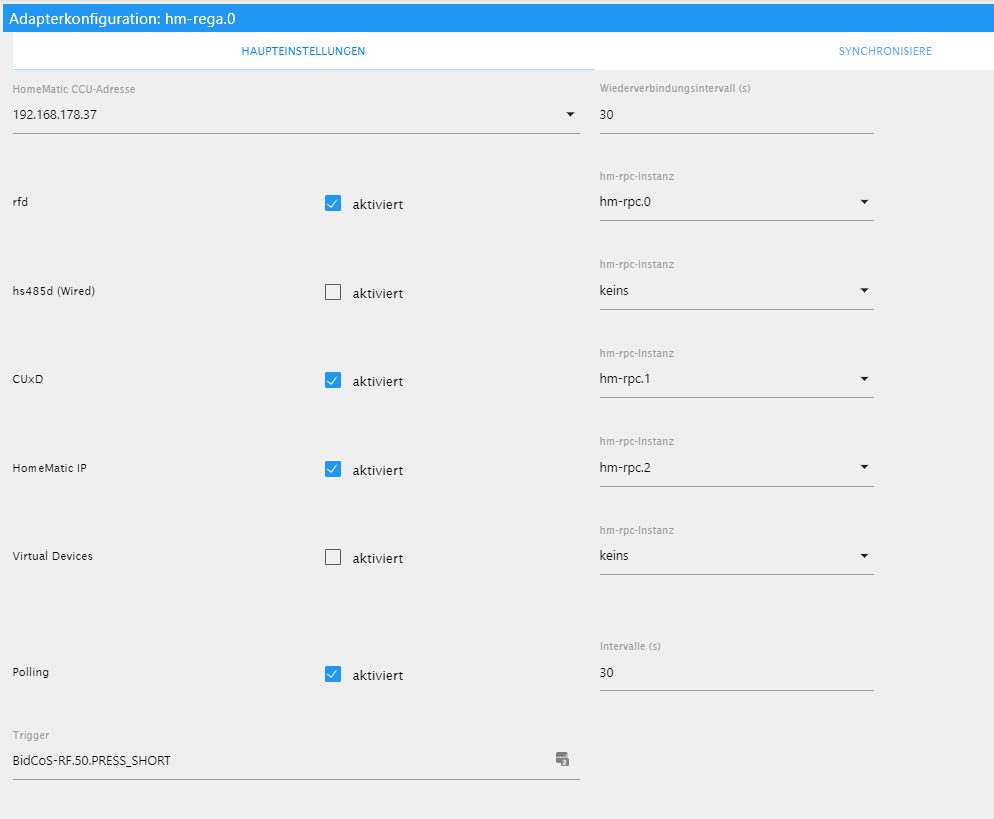This screenshot has height=819, width=994.
Task: Click the Trigger text field
Action: (x=280, y=761)
